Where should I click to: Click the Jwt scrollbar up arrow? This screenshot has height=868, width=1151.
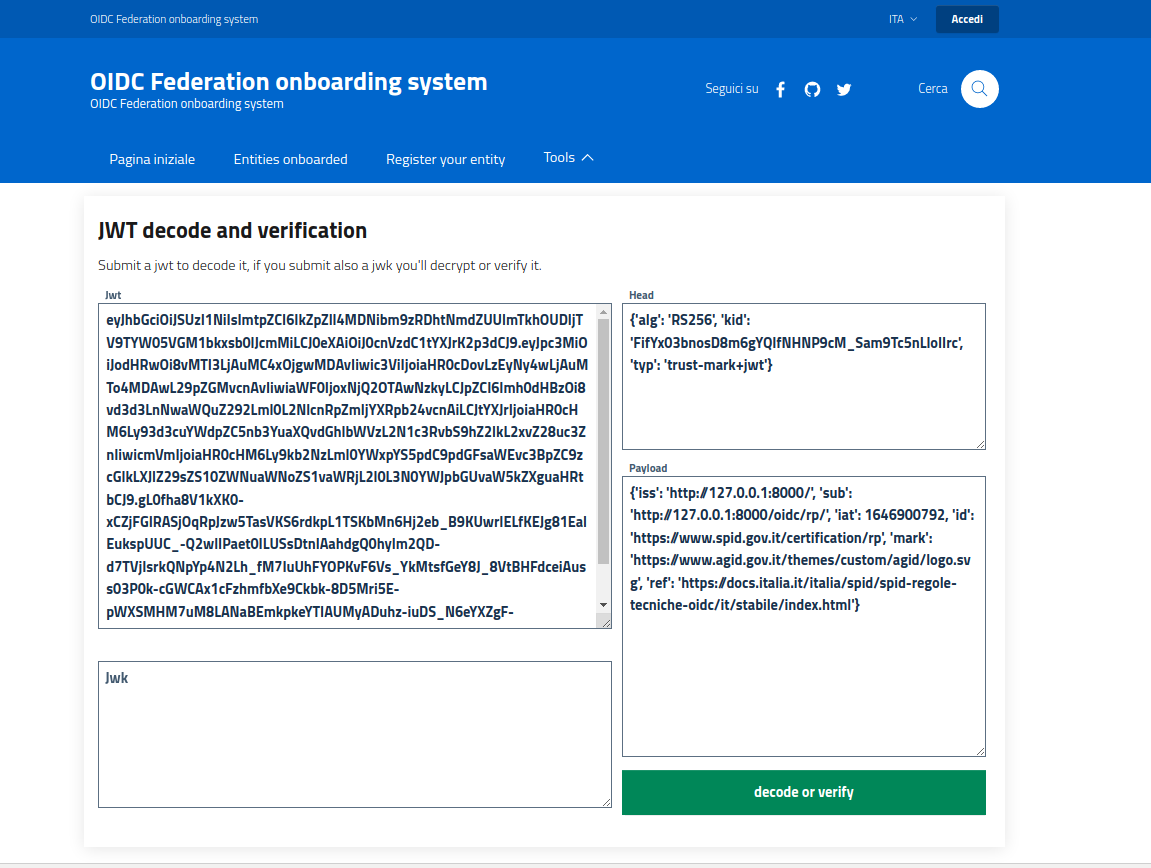(x=603, y=312)
